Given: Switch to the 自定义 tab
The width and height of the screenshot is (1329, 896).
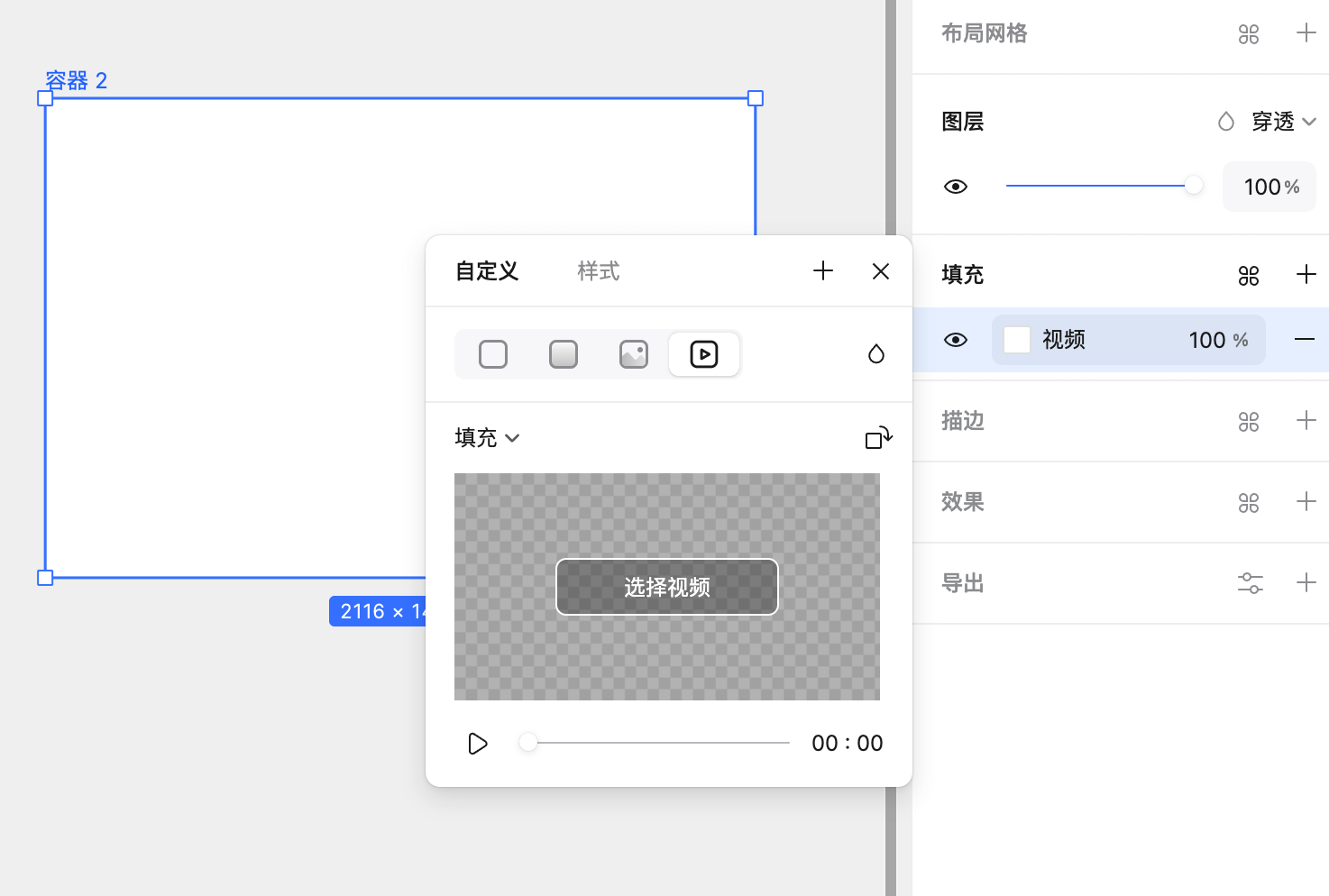Looking at the screenshot, I should point(487,271).
